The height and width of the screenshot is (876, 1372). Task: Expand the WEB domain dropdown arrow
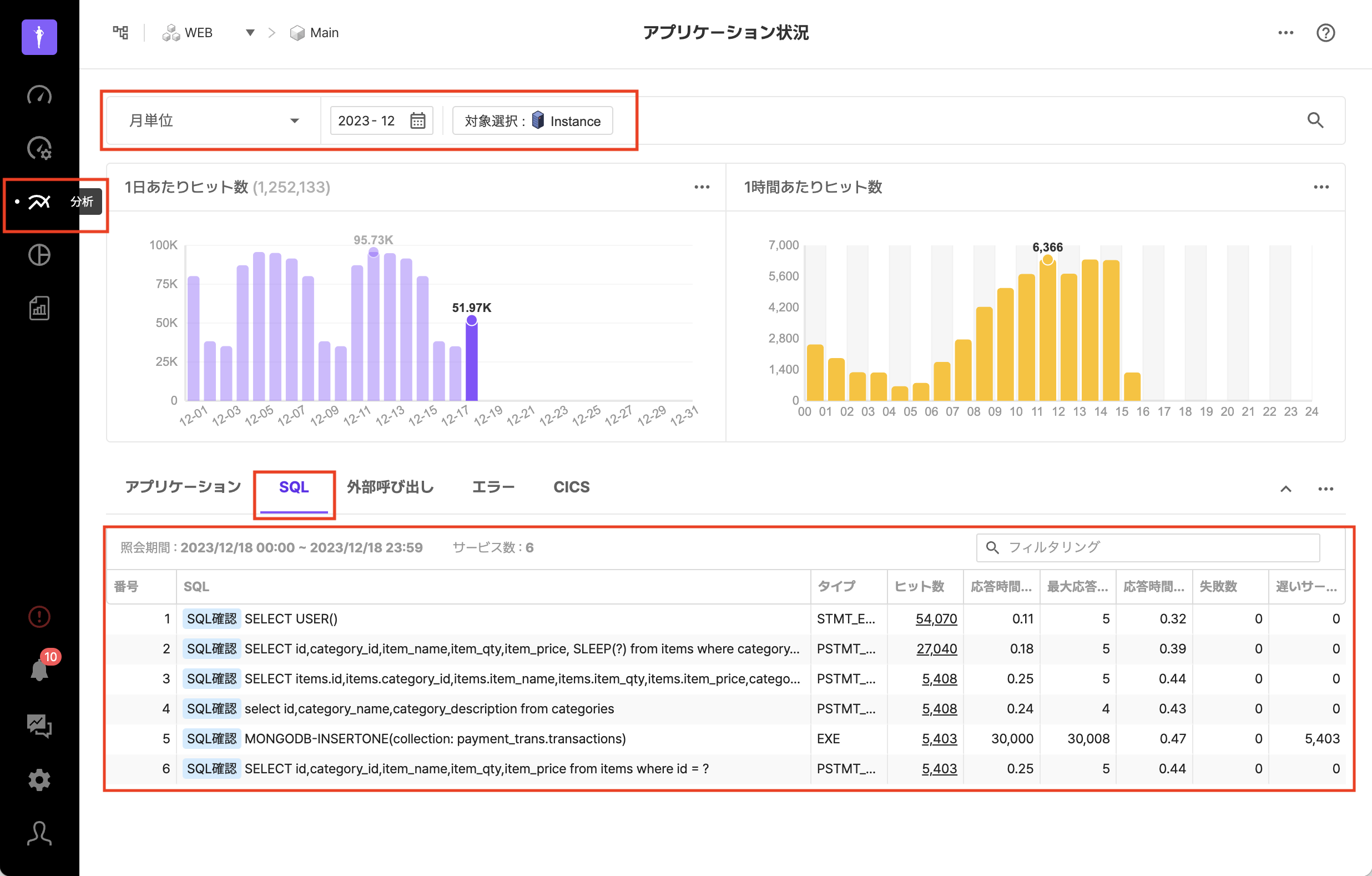click(x=250, y=33)
